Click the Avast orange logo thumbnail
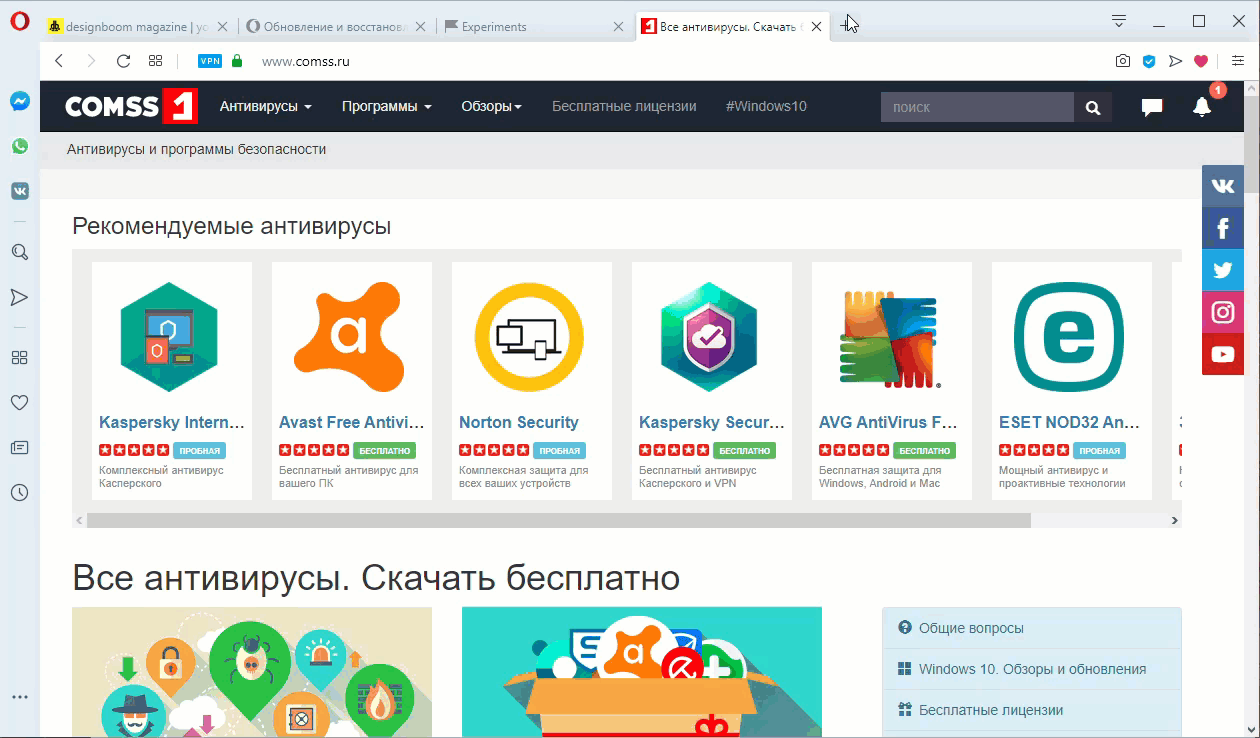The width and height of the screenshot is (1260, 738). [x=349, y=336]
